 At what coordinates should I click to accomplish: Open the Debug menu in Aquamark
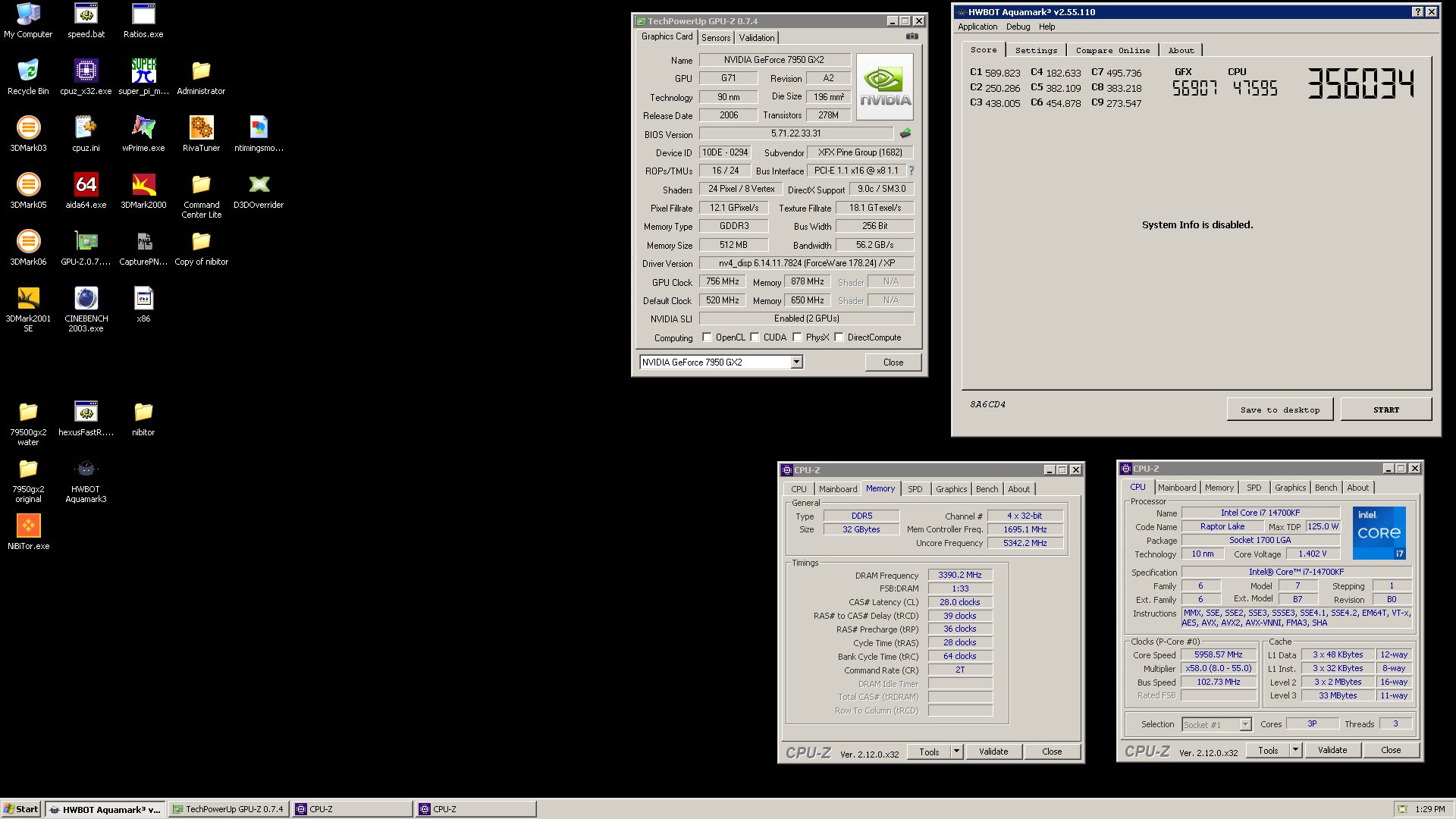(1018, 27)
